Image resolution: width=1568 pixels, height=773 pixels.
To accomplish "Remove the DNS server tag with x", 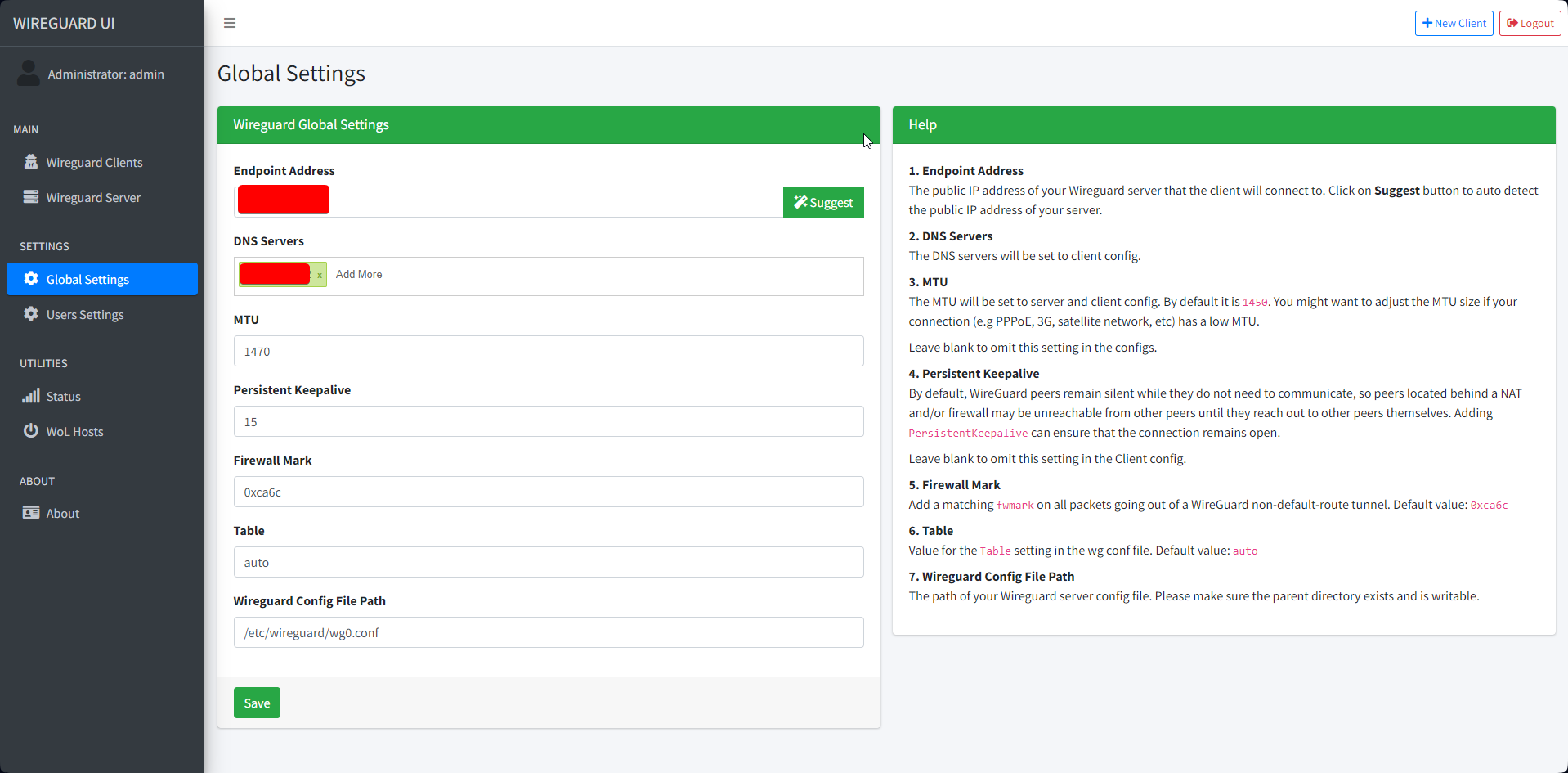I will (320, 275).
